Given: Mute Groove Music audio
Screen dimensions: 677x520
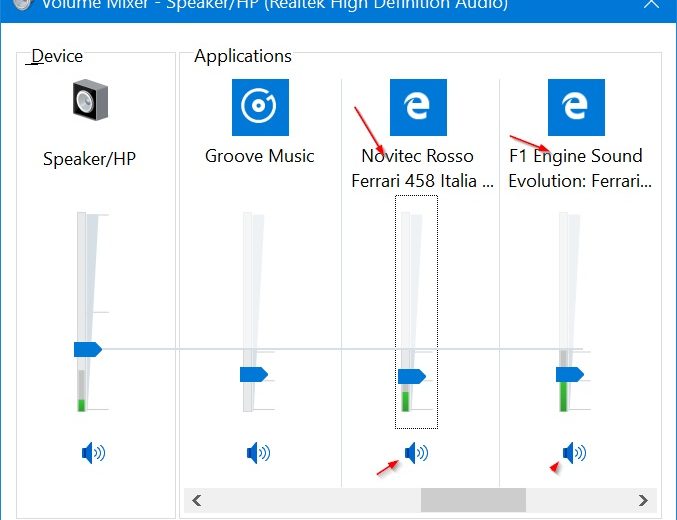Looking at the screenshot, I should pyautogui.click(x=258, y=453).
